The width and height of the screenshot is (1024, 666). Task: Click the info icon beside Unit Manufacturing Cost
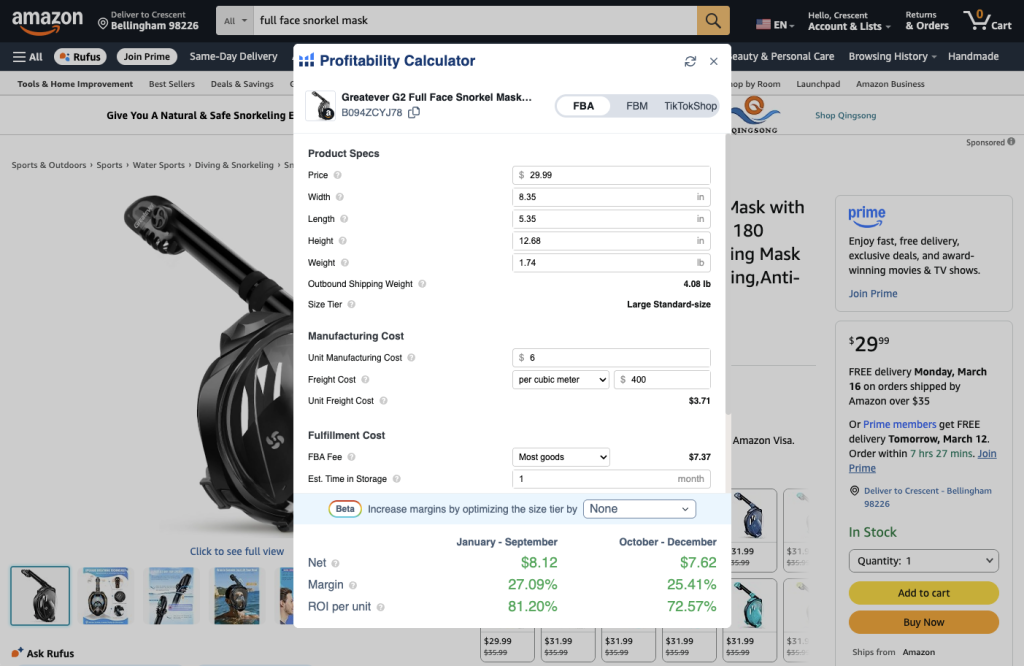tap(412, 358)
